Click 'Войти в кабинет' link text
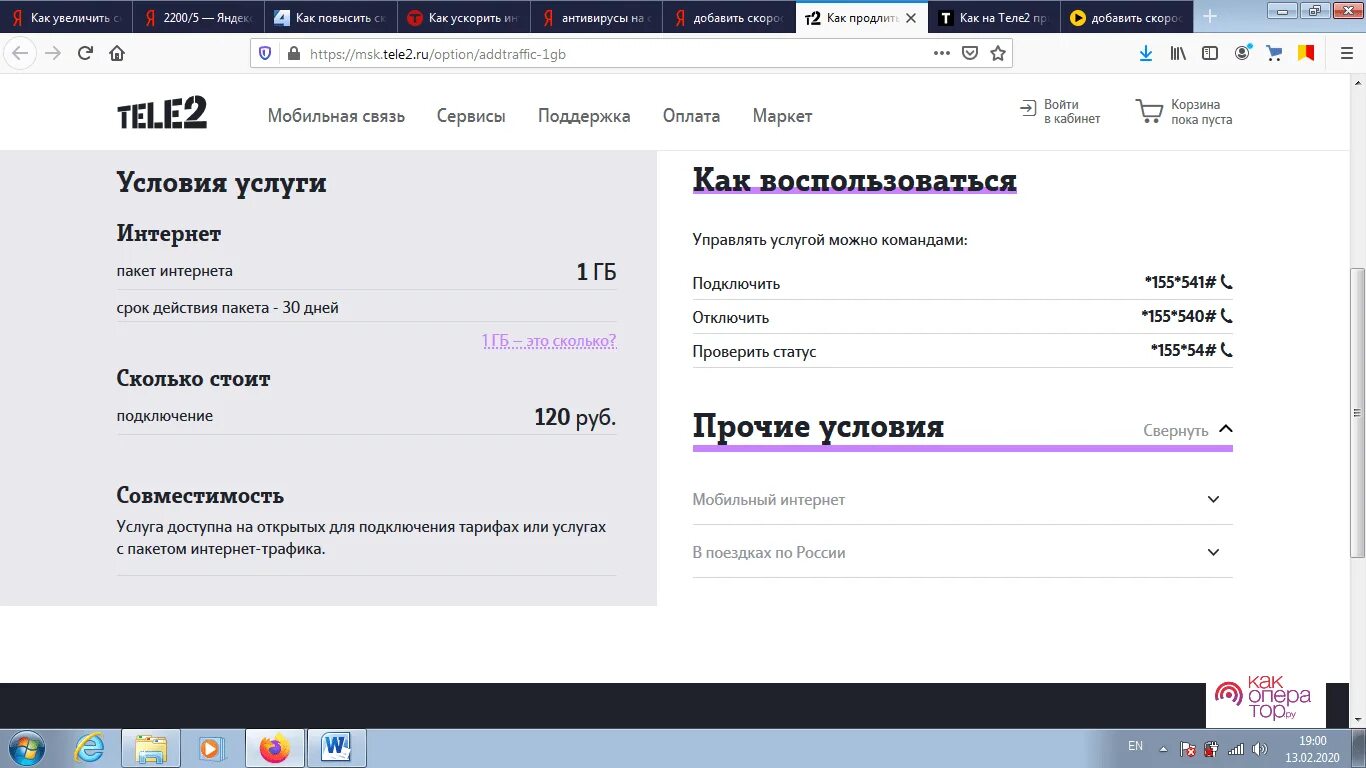Screen dimensions: 1366x768 (1072, 111)
